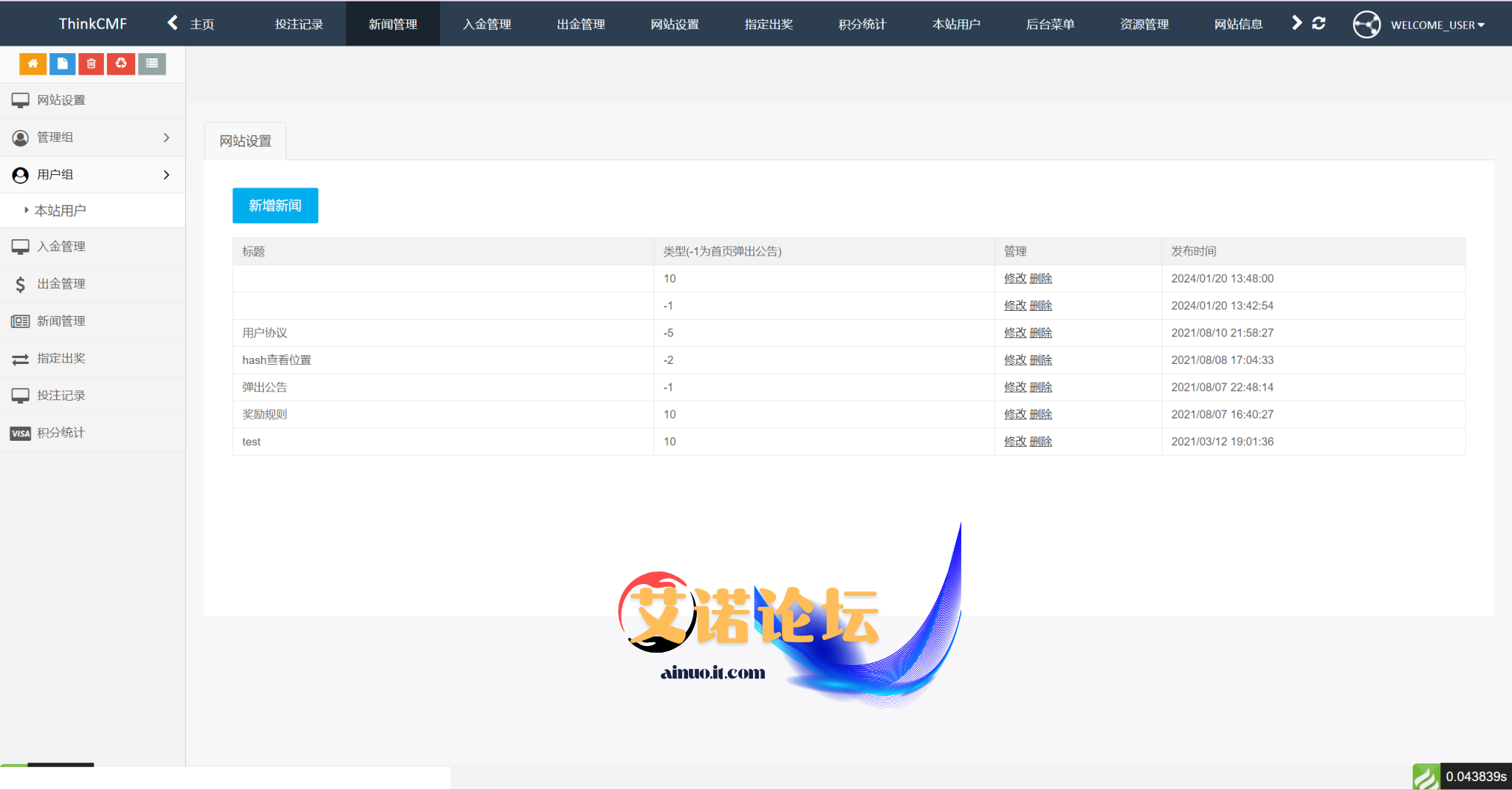Viewport: 1512px width, 790px height.
Task: Click 修改 for the test row
Action: [x=1015, y=442]
